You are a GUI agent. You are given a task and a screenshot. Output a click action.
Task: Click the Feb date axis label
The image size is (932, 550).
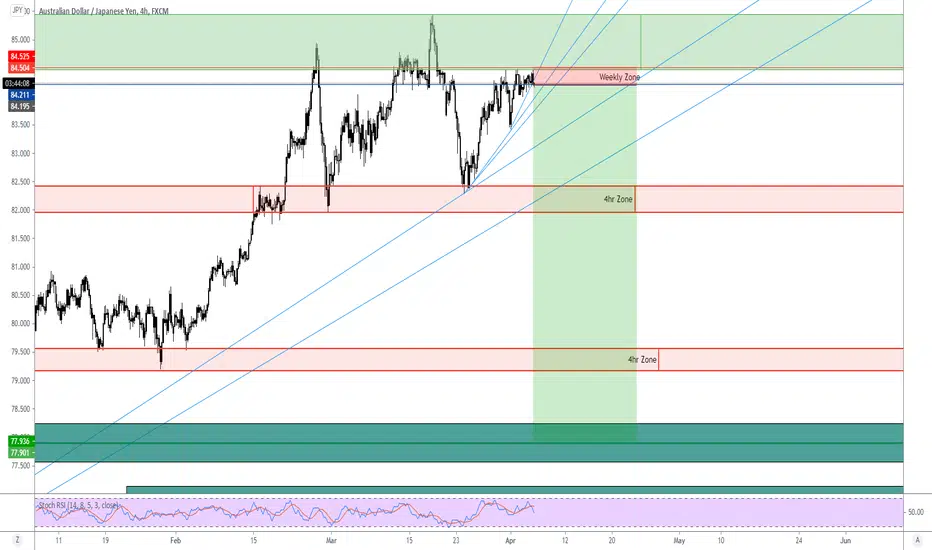click(175, 540)
